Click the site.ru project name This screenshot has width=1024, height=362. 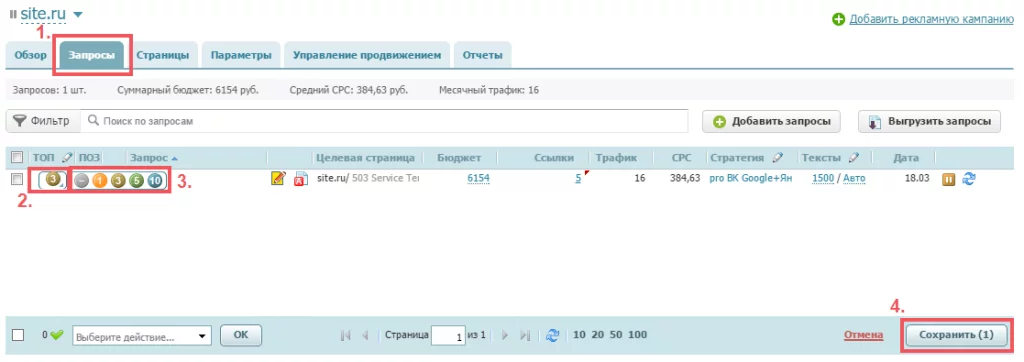pos(43,13)
